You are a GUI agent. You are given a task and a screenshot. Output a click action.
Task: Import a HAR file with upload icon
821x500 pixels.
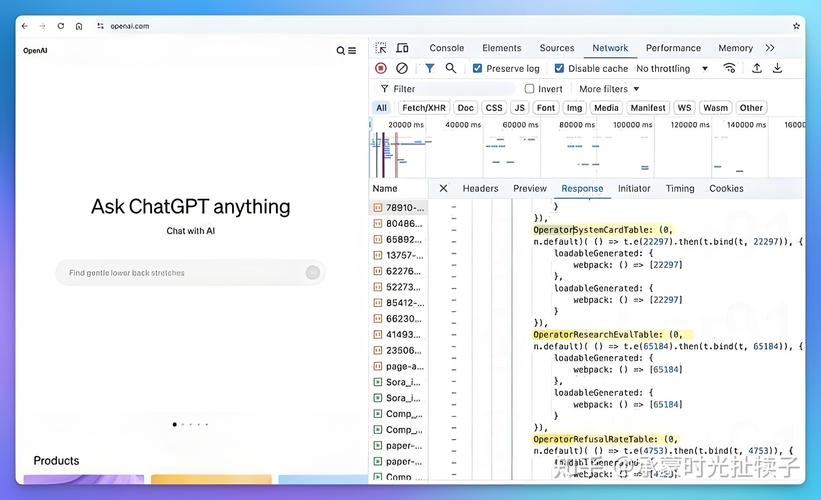point(757,68)
